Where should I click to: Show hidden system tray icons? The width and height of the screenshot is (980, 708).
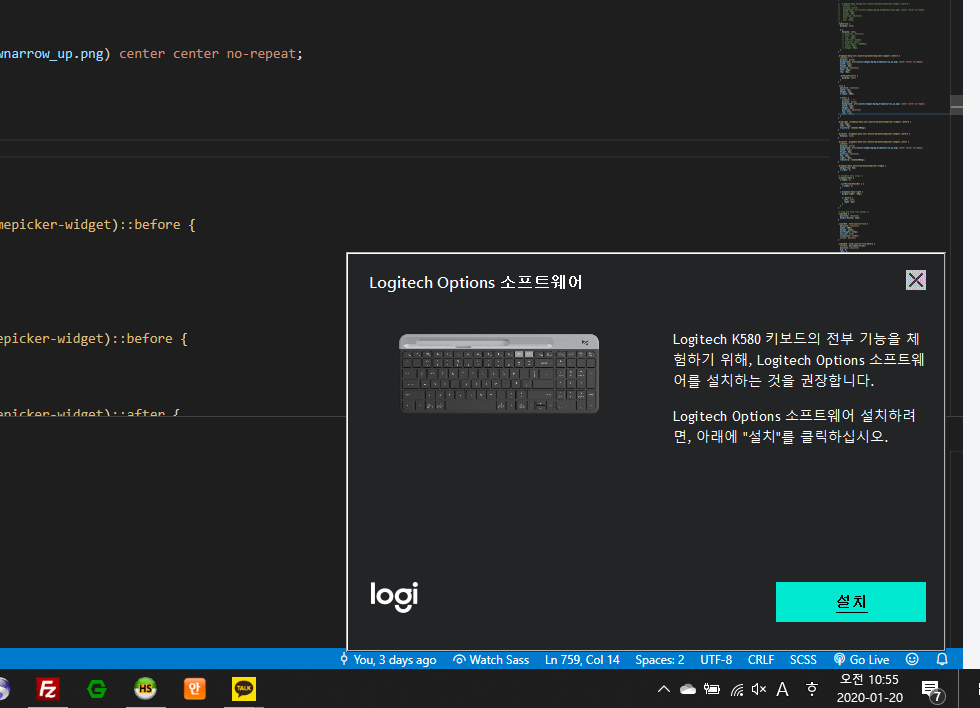(664, 689)
